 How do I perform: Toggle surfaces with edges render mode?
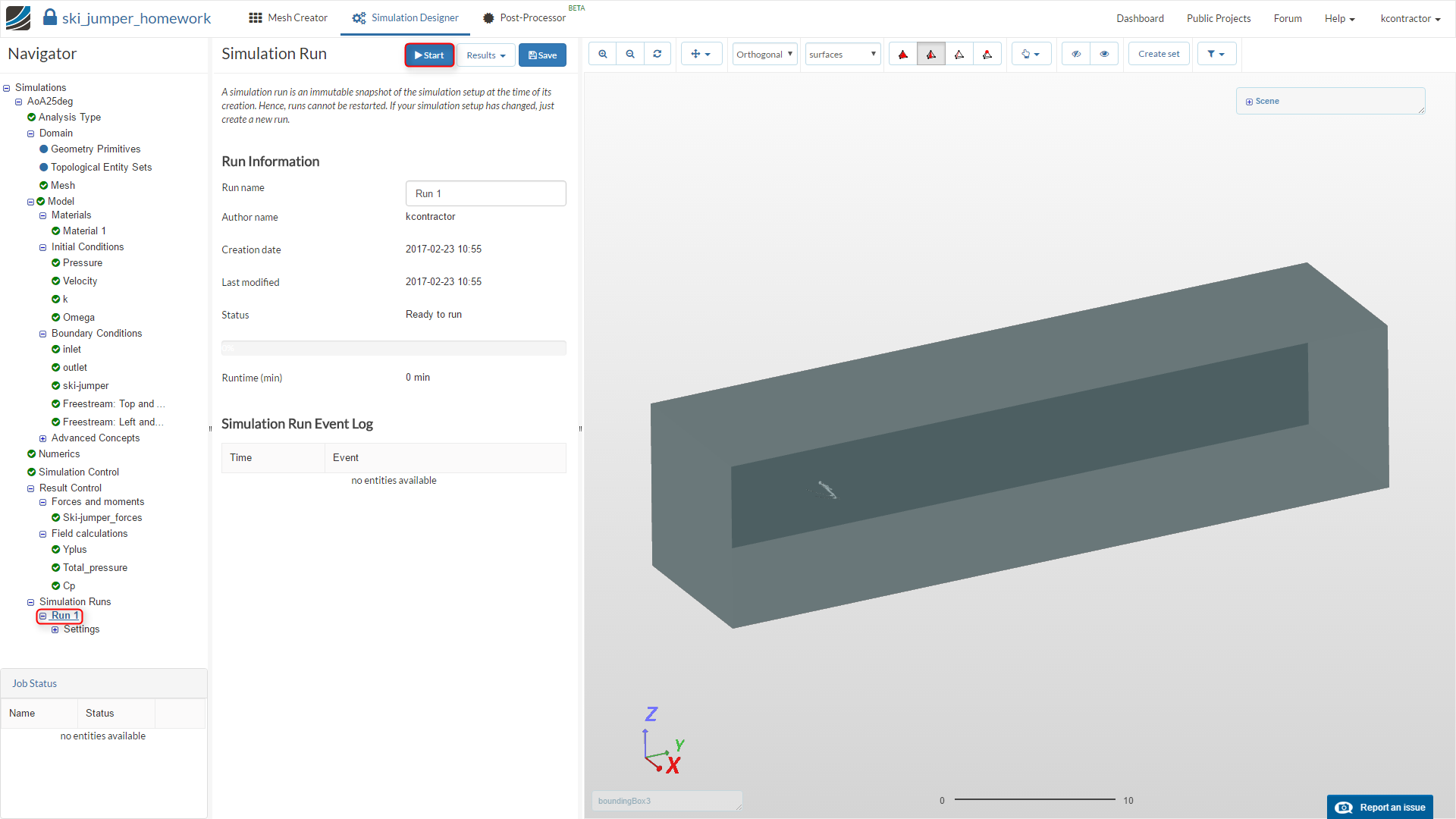[931, 54]
